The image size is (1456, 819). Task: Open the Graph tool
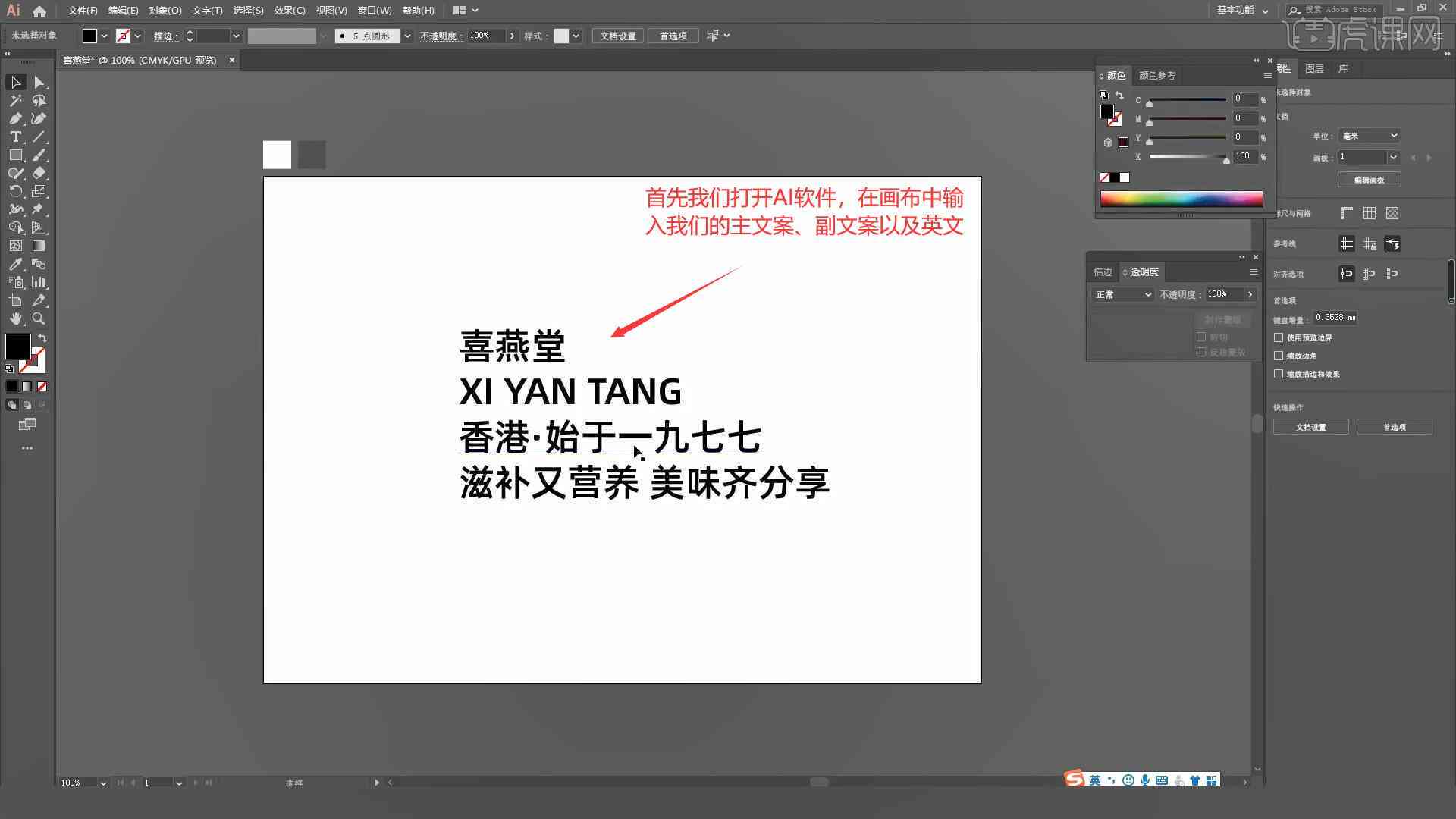[39, 281]
